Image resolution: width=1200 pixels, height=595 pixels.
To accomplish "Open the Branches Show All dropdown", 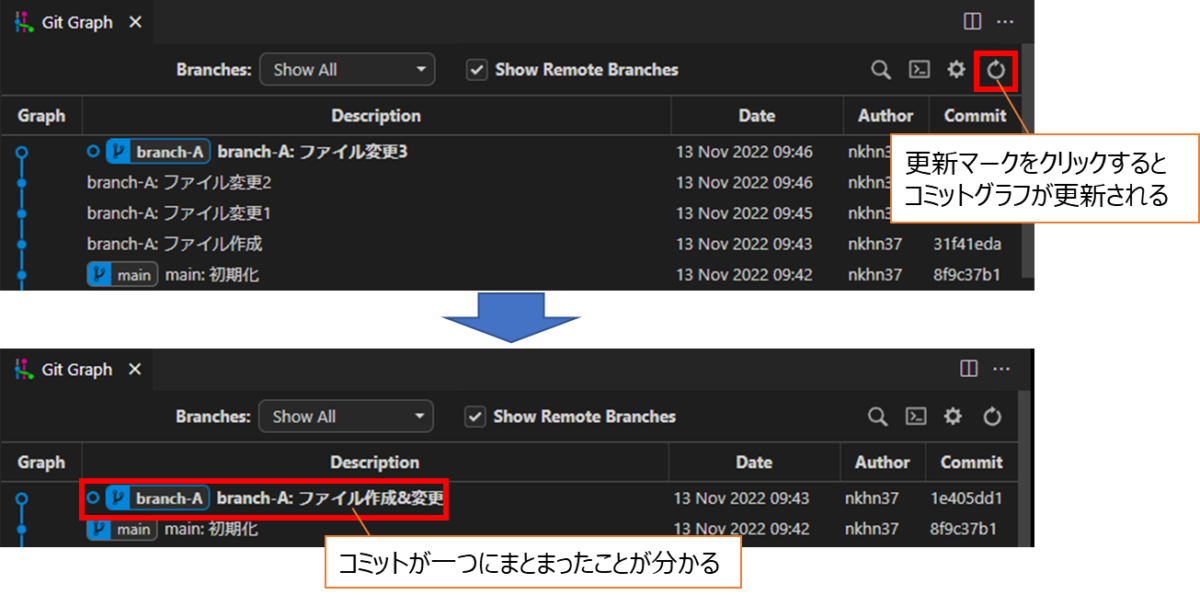I will 347,69.
